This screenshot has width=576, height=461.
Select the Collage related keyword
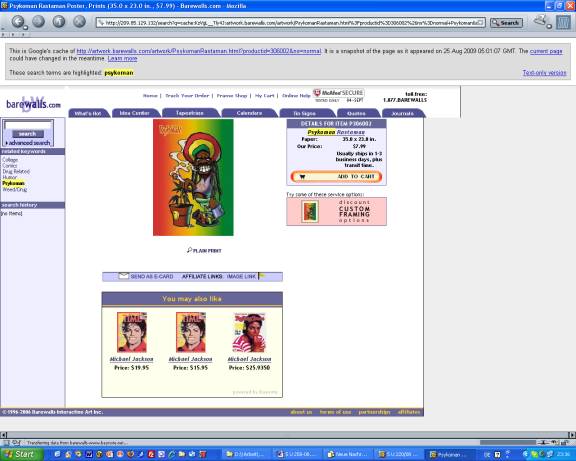coord(10,160)
